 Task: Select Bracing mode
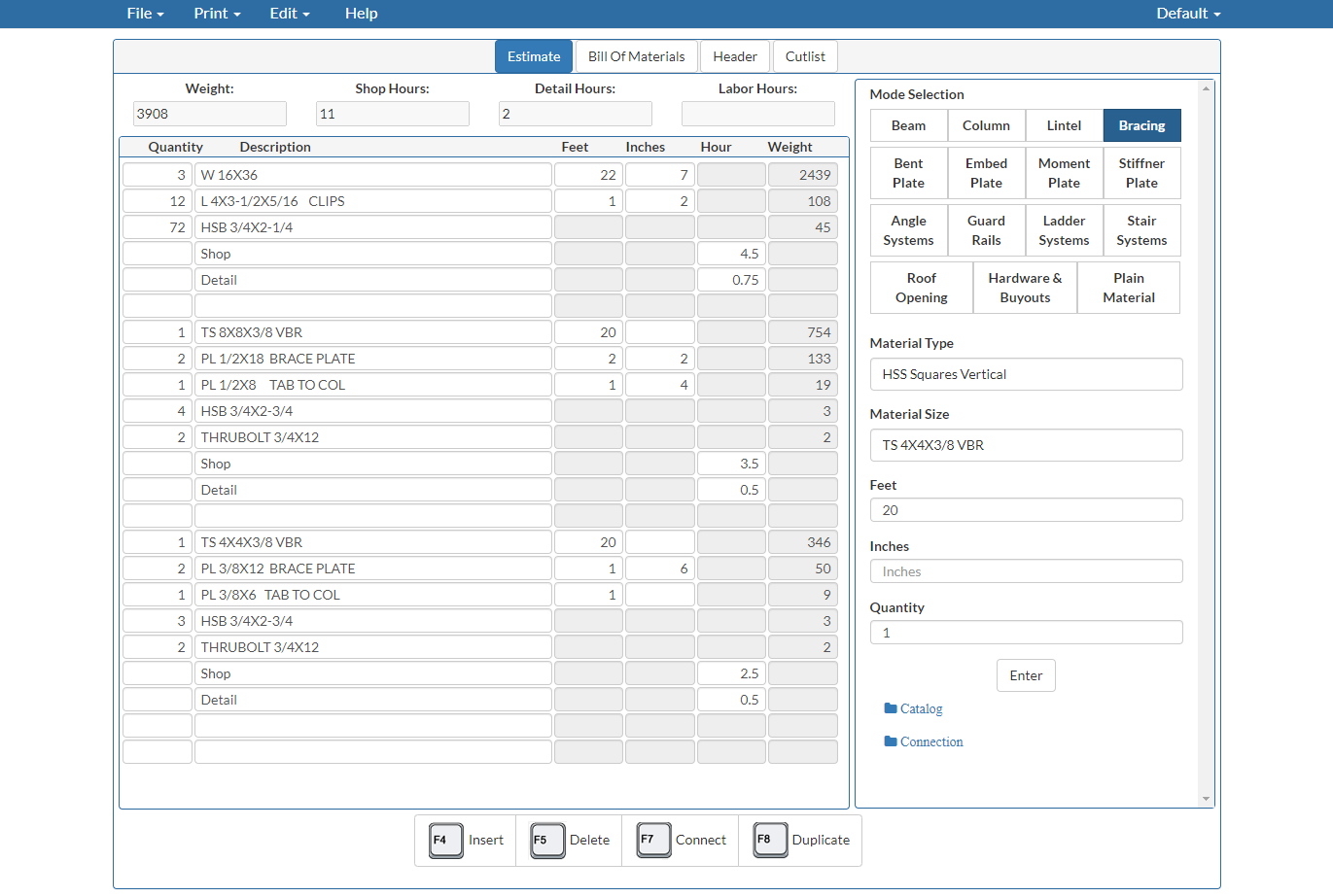(x=1142, y=125)
